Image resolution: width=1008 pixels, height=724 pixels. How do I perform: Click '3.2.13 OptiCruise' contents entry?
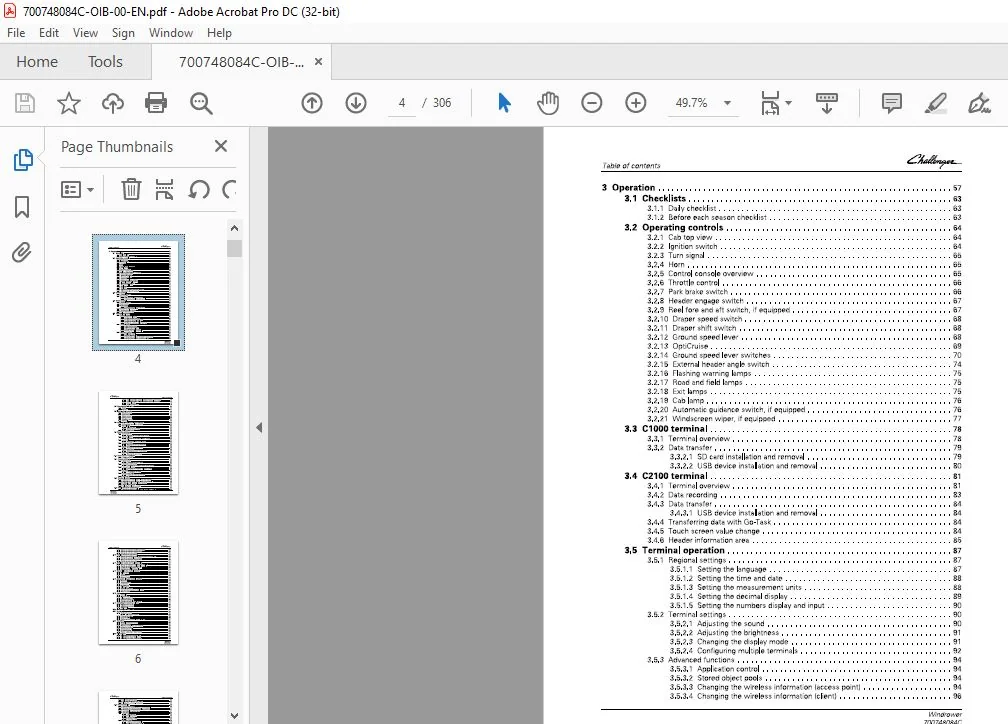(804, 346)
